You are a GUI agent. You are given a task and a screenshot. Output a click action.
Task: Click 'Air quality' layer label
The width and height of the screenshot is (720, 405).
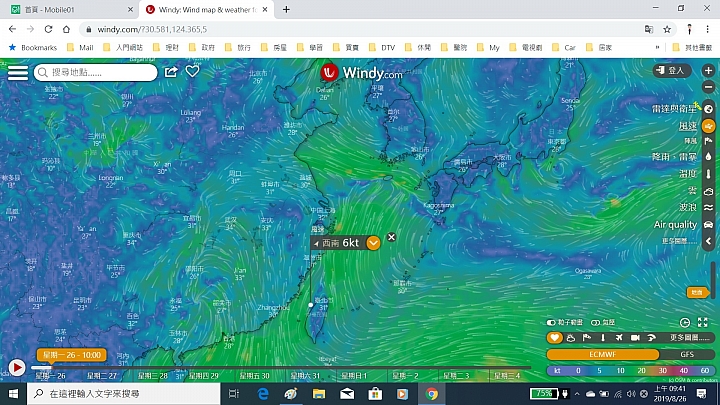[675, 225]
